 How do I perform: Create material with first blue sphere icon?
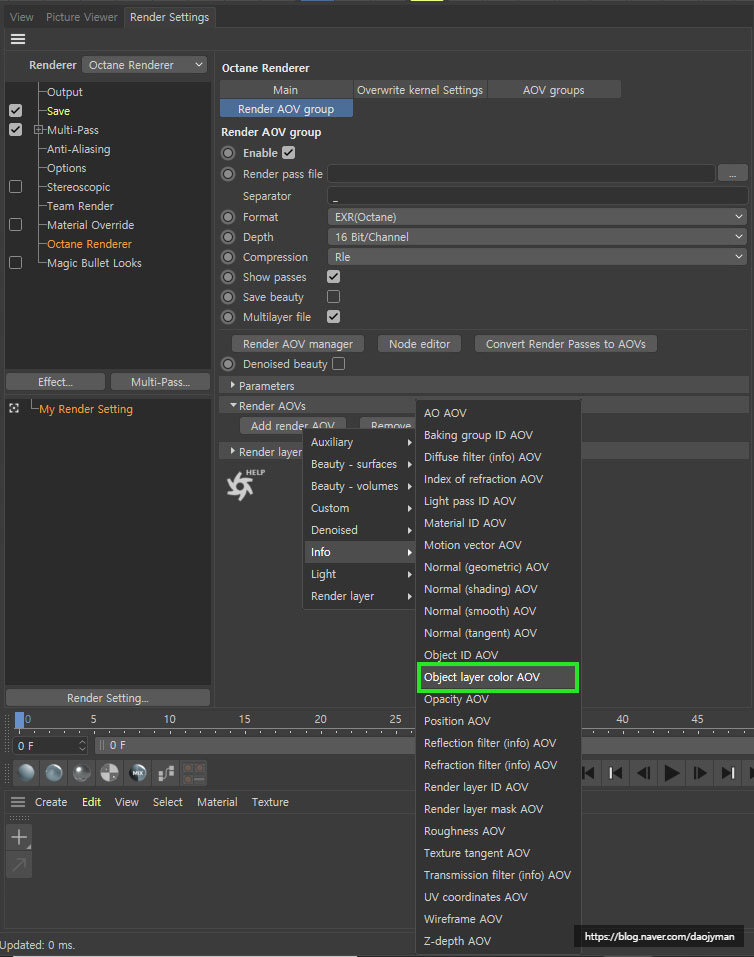click(26, 773)
